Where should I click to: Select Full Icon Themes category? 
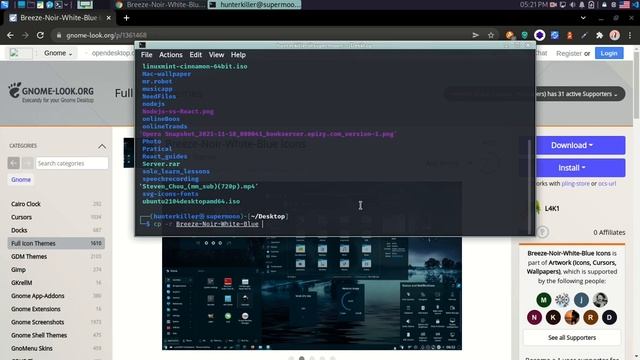pyautogui.click(x=56, y=243)
